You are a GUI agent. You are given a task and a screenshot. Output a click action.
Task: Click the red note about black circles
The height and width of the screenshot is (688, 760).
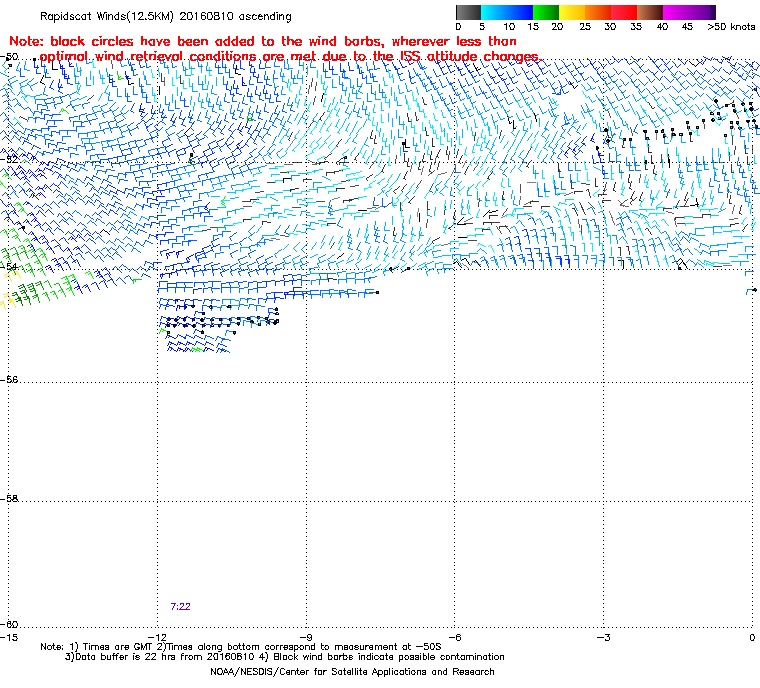click(x=274, y=49)
